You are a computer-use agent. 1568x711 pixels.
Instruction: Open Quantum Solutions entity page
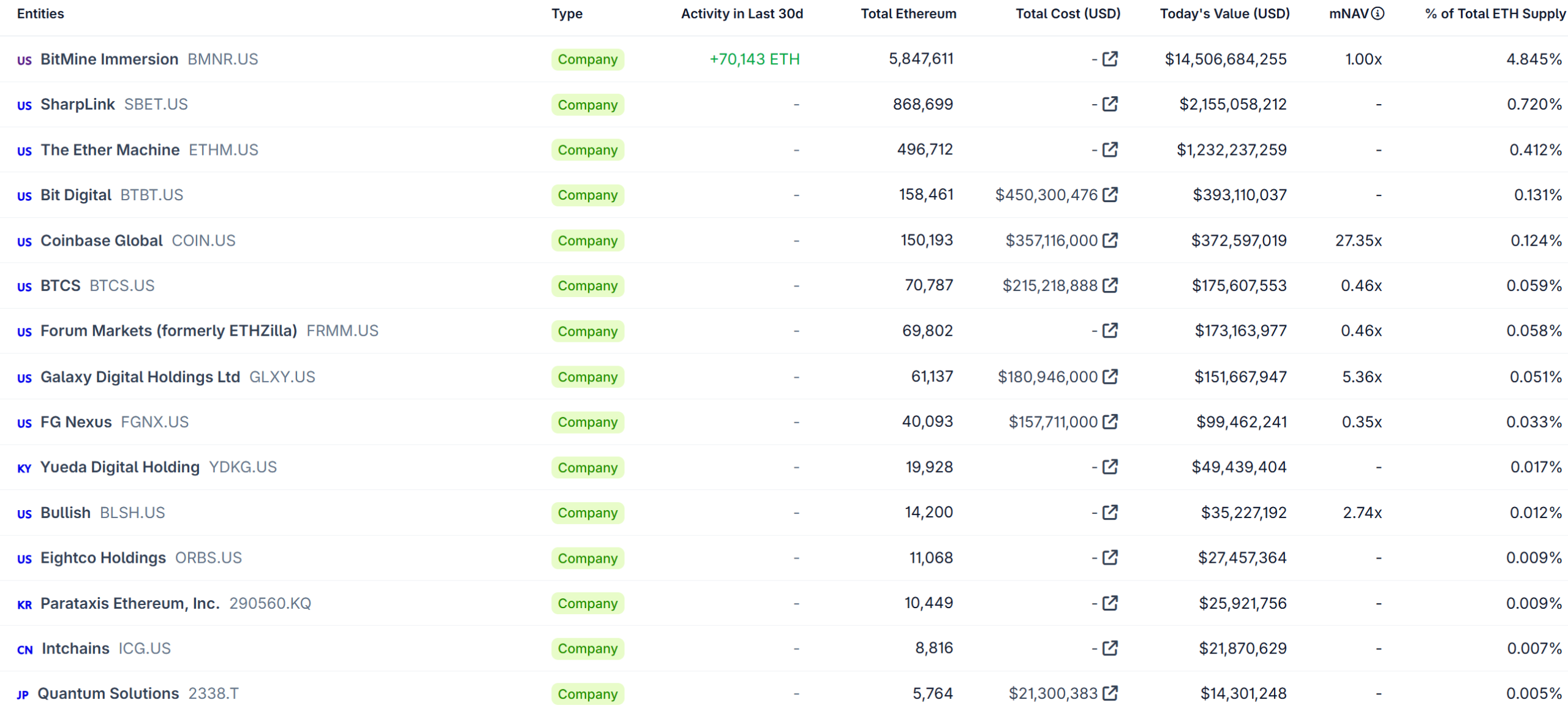108,693
